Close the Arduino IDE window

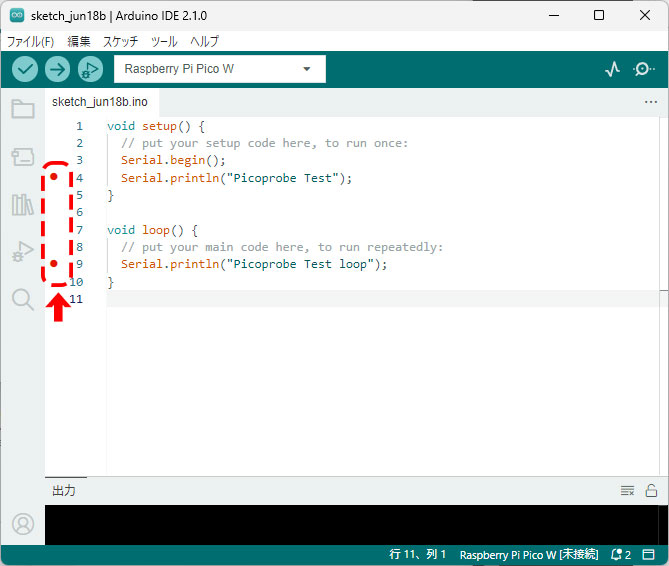(645, 16)
